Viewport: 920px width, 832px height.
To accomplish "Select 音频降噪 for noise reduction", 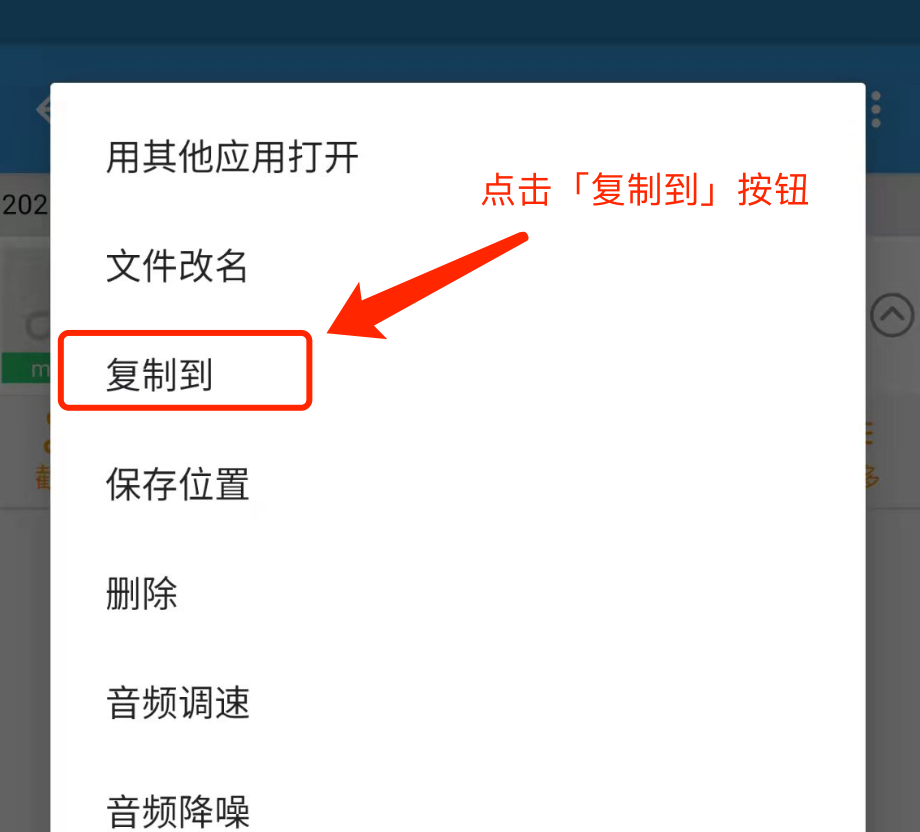I will point(178,812).
